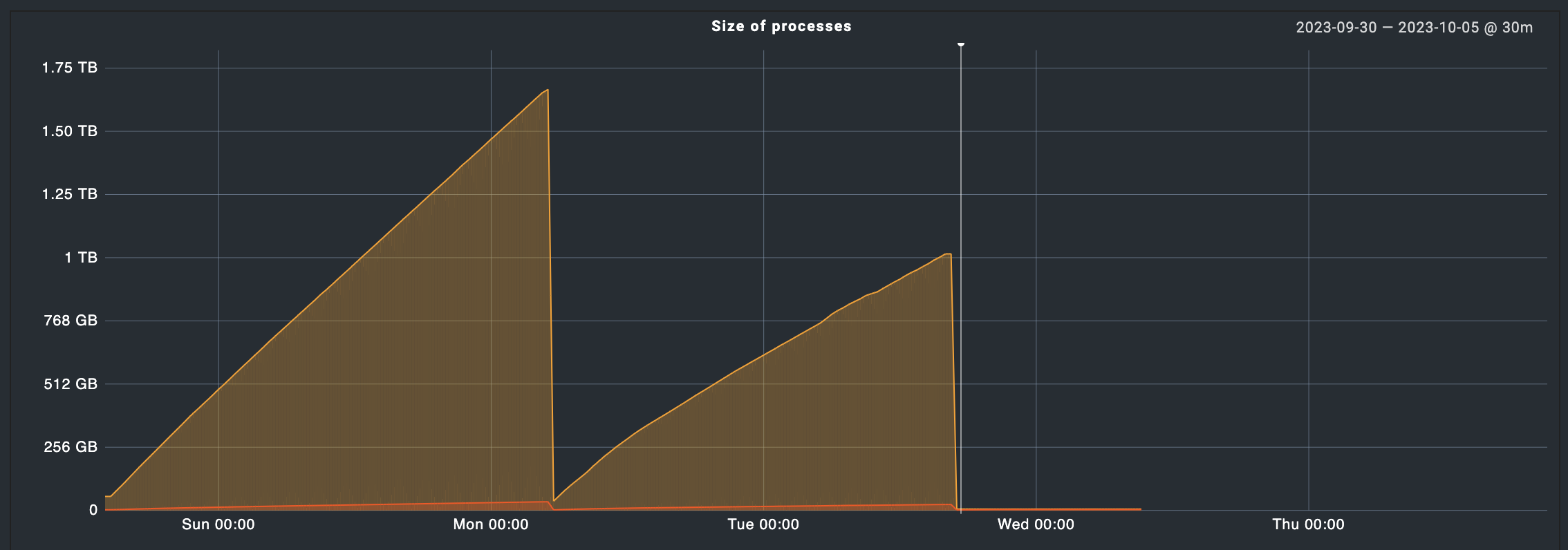This screenshot has height=550, width=1568.
Task: Click the "Sun 00:00" x-axis label
Action: click(x=218, y=524)
